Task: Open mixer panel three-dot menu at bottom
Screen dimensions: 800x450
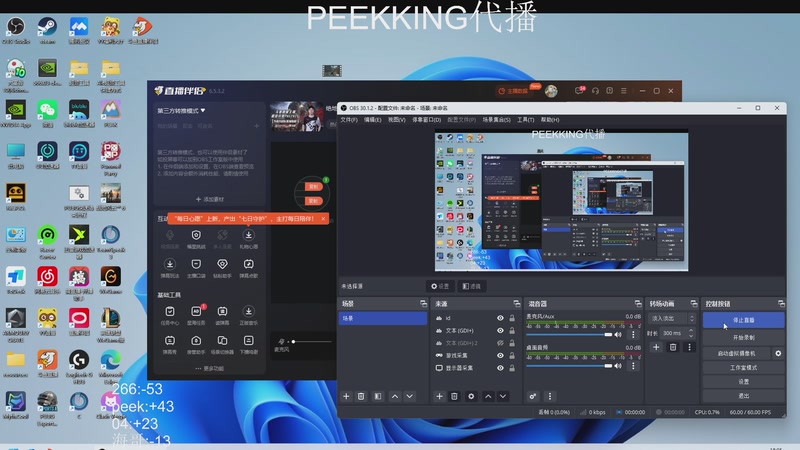Action: pyautogui.click(x=549, y=396)
